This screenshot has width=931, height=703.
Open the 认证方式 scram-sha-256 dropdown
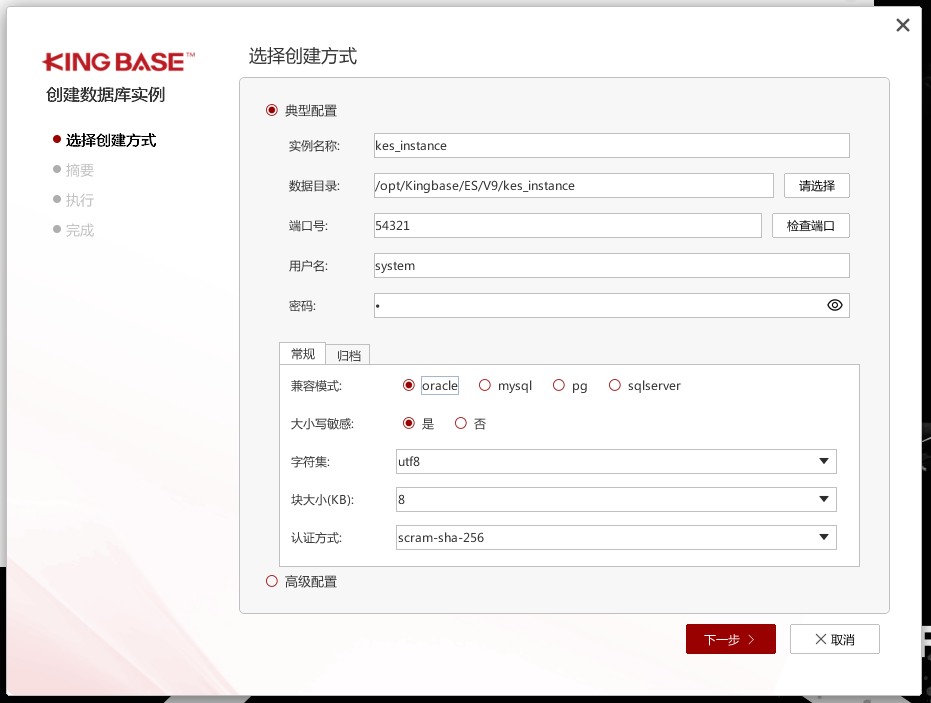616,537
